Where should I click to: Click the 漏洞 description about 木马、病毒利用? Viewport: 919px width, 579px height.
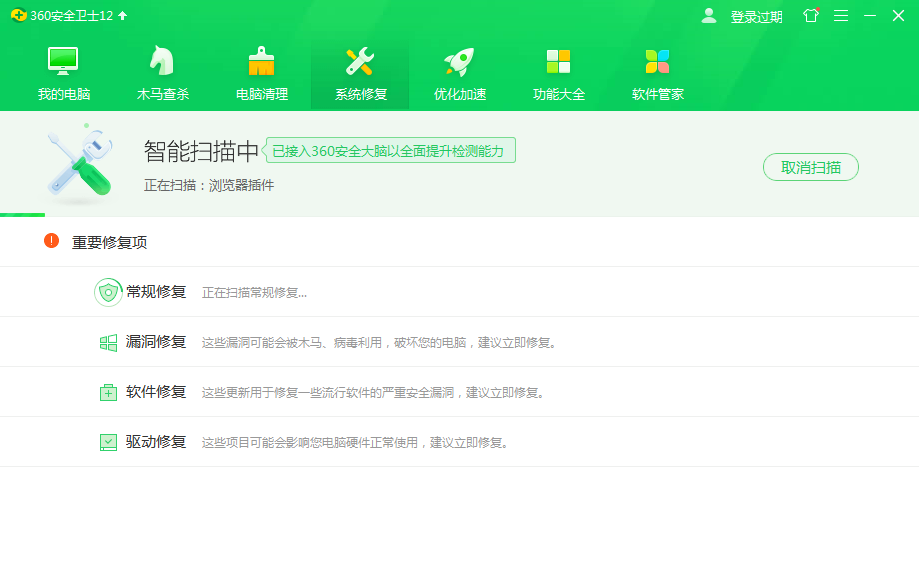pos(379,343)
